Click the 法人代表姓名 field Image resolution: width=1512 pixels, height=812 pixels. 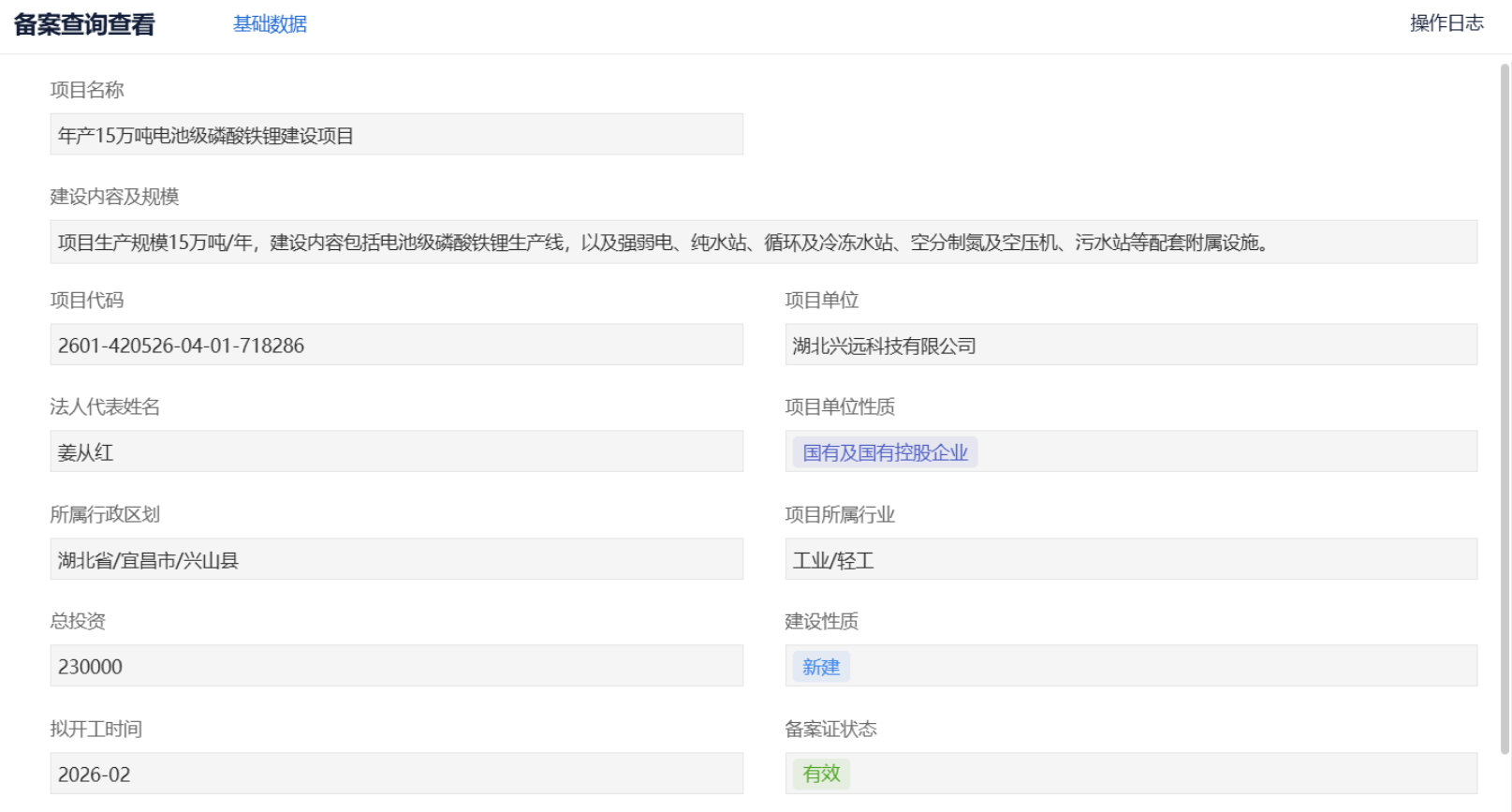(396, 452)
